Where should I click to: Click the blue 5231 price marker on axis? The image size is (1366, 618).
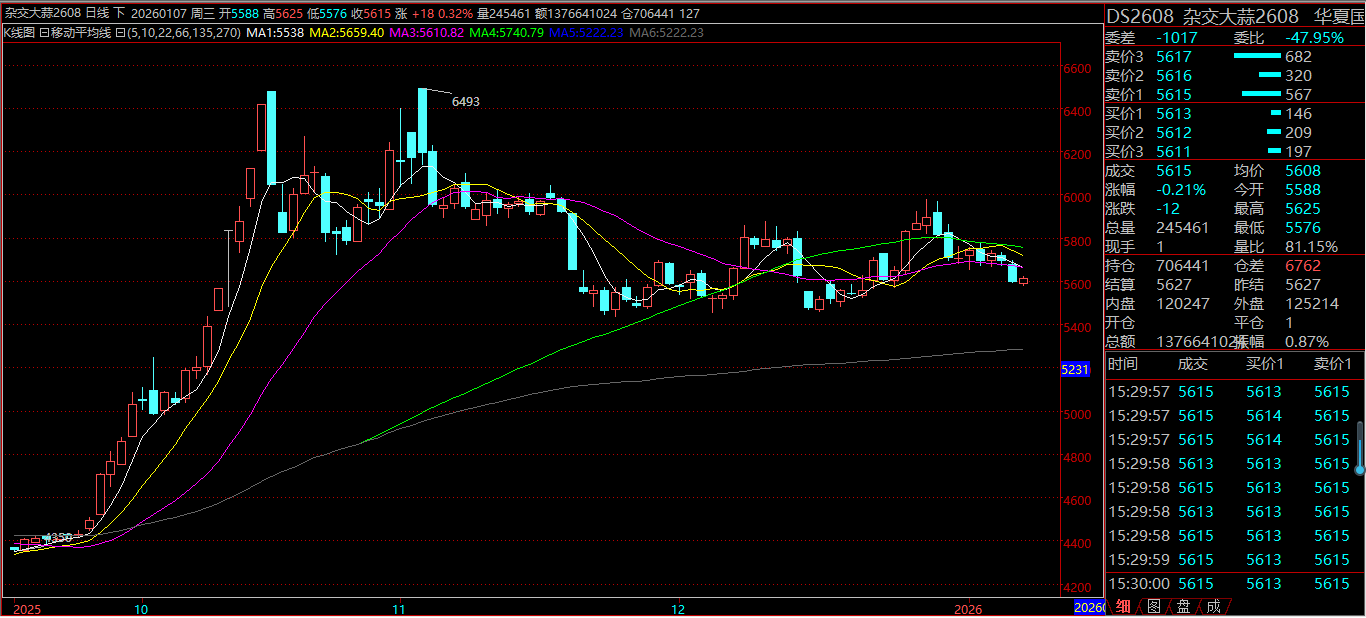tap(1074, 370)
